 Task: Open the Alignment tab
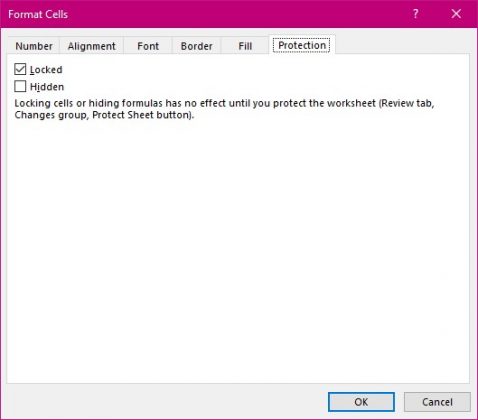point(92,46)
